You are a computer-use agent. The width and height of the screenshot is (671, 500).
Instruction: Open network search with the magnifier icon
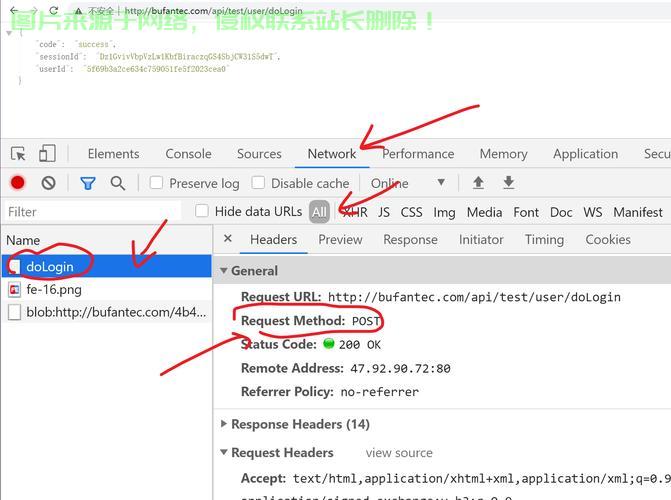[x=118, y=183]
